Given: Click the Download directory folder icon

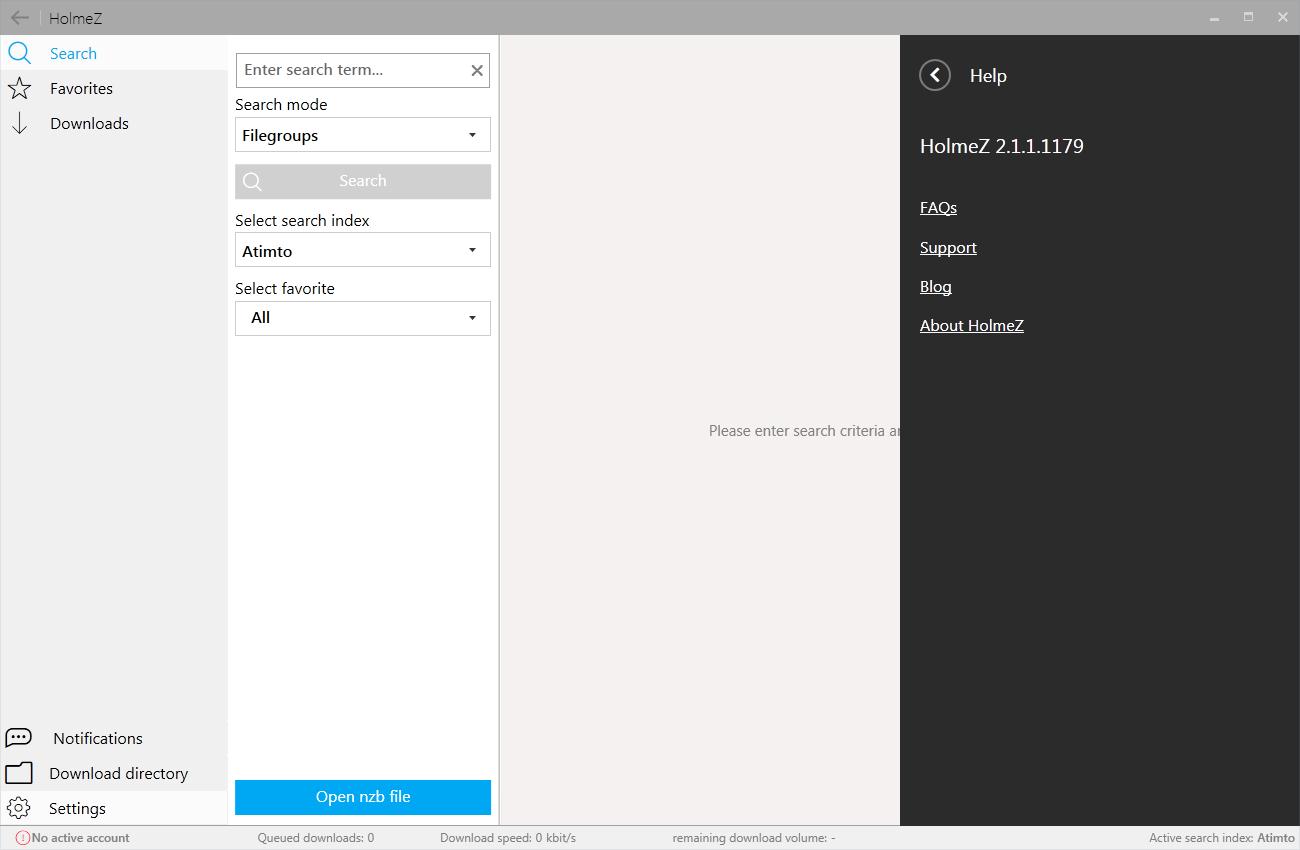Looking at the screenshot, I should pos(19,773).
